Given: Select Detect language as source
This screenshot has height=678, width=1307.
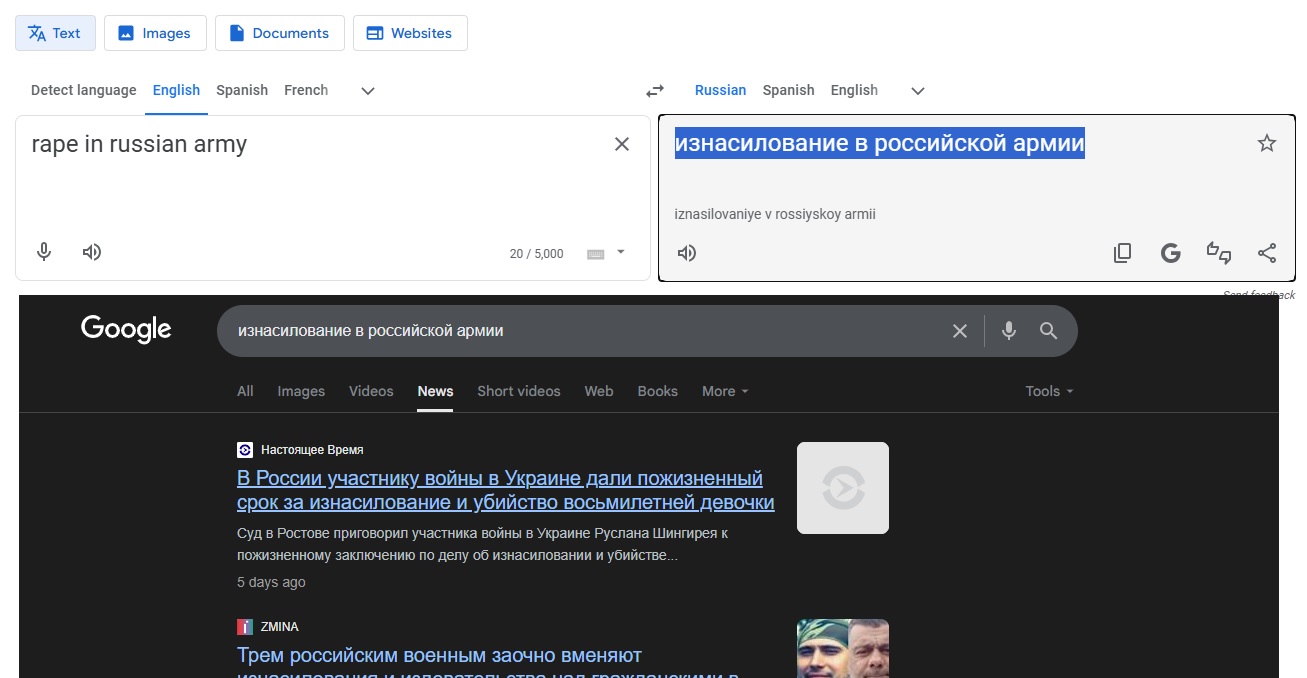Looking at the screenshot, I should [84, 90].
